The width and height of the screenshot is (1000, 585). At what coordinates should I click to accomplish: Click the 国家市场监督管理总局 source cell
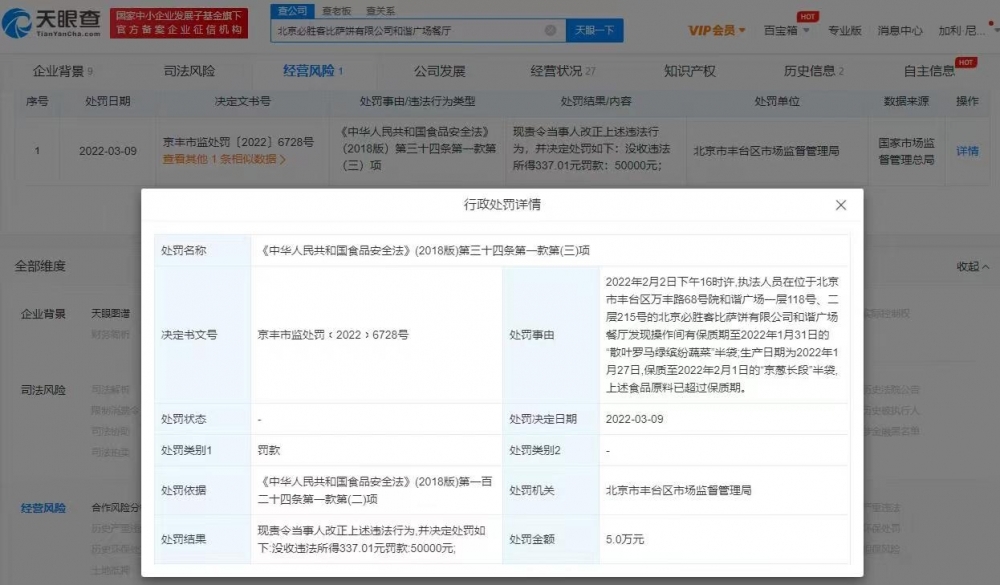pyautogui.click(x=906, y=151)
